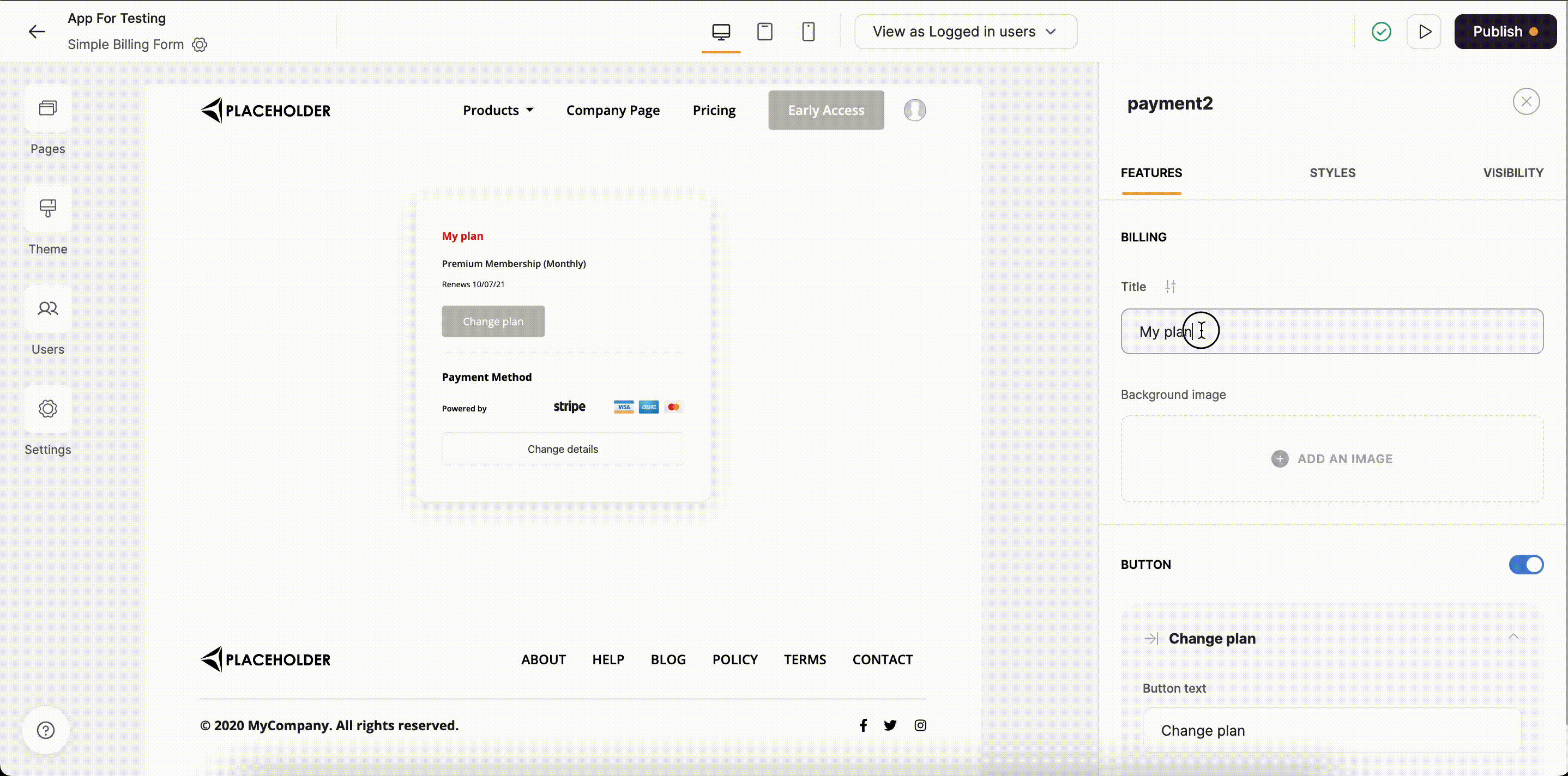The height and width of the screenshot is (776, 1568).
Task: Click the conditional settings icon next to Title
Action: click(1171, 286)
